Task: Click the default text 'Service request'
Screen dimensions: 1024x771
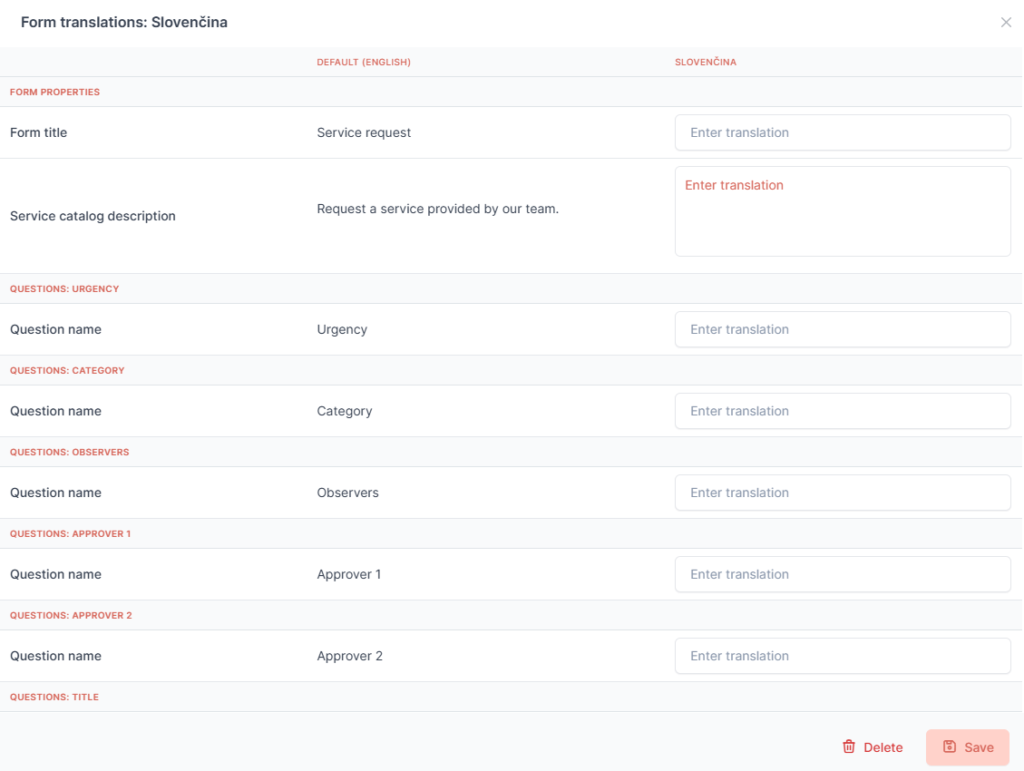Action: point(364,133)
